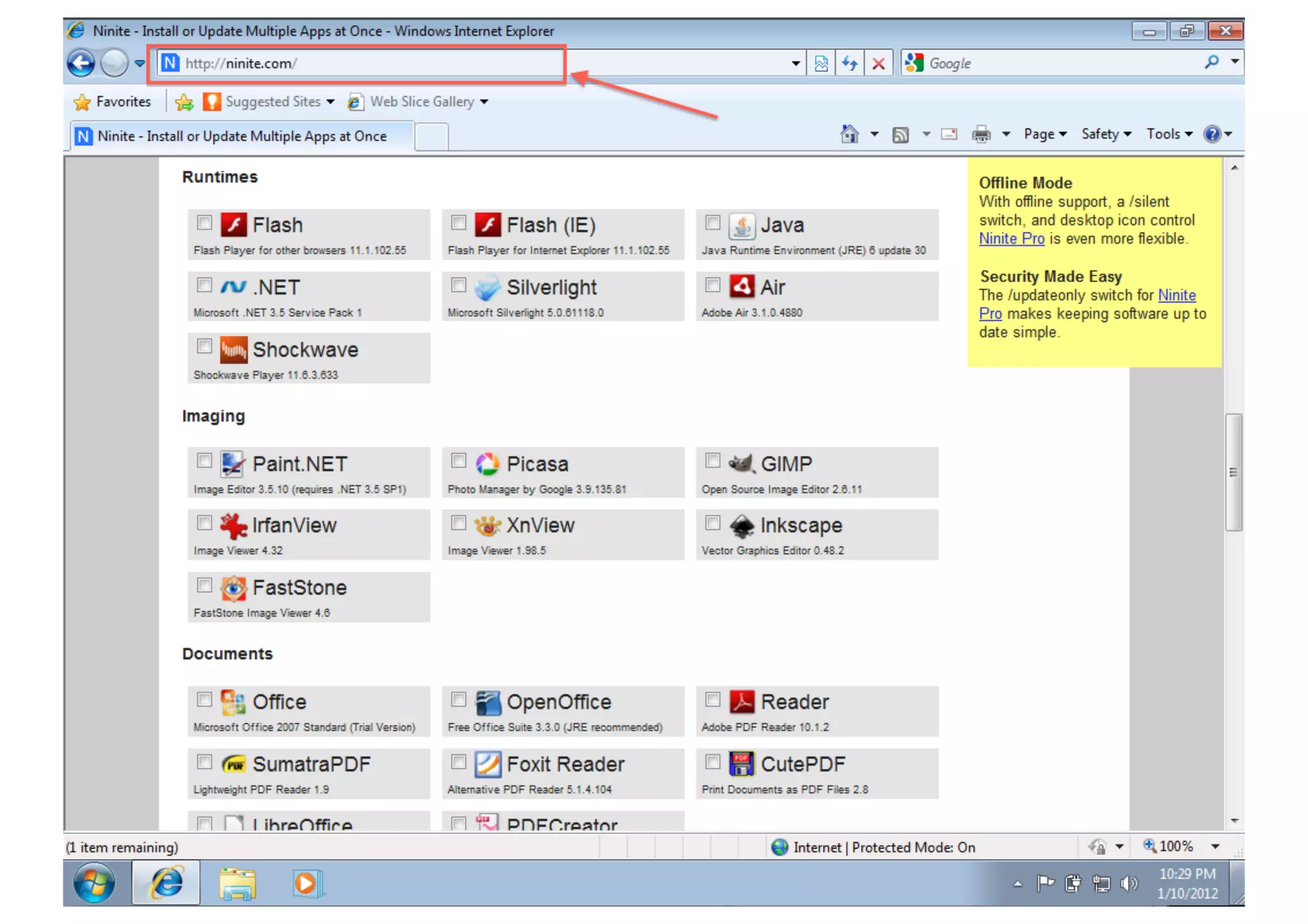Open the Home button dropdown arrow
The image size is (1308, 924).
[x=874, y=134]
